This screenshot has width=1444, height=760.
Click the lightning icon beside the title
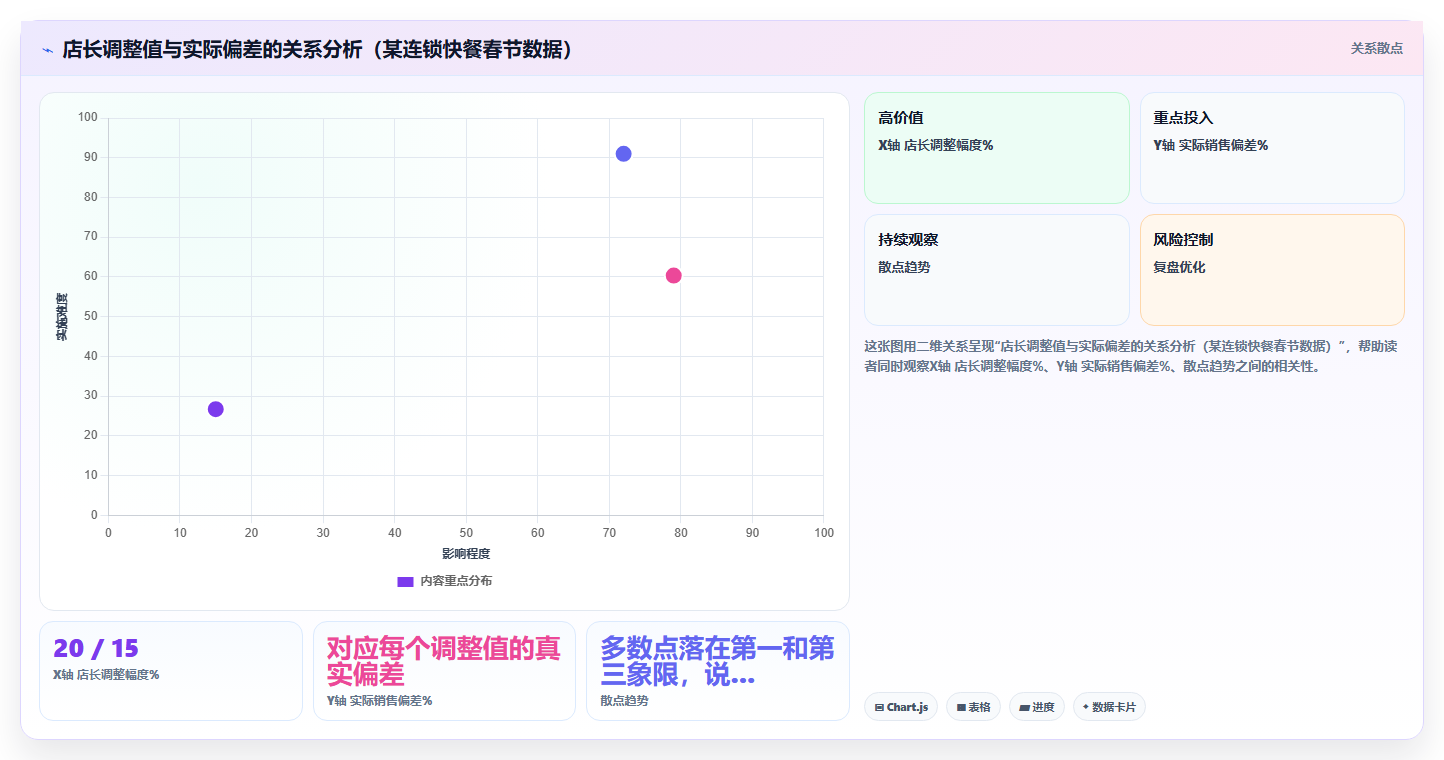tap(47, 49)
